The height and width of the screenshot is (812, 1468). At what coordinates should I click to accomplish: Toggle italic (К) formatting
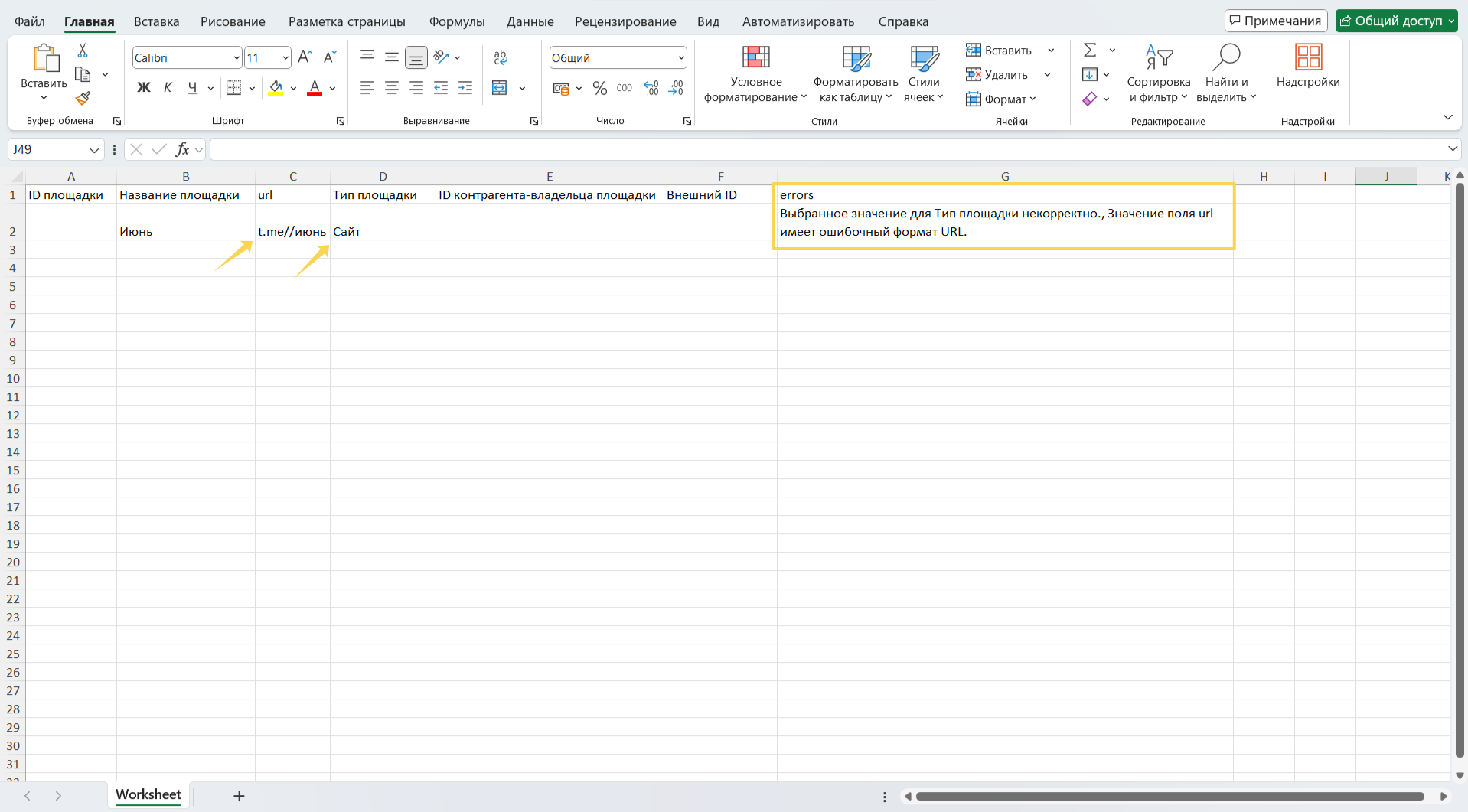[x=168, y=88]
